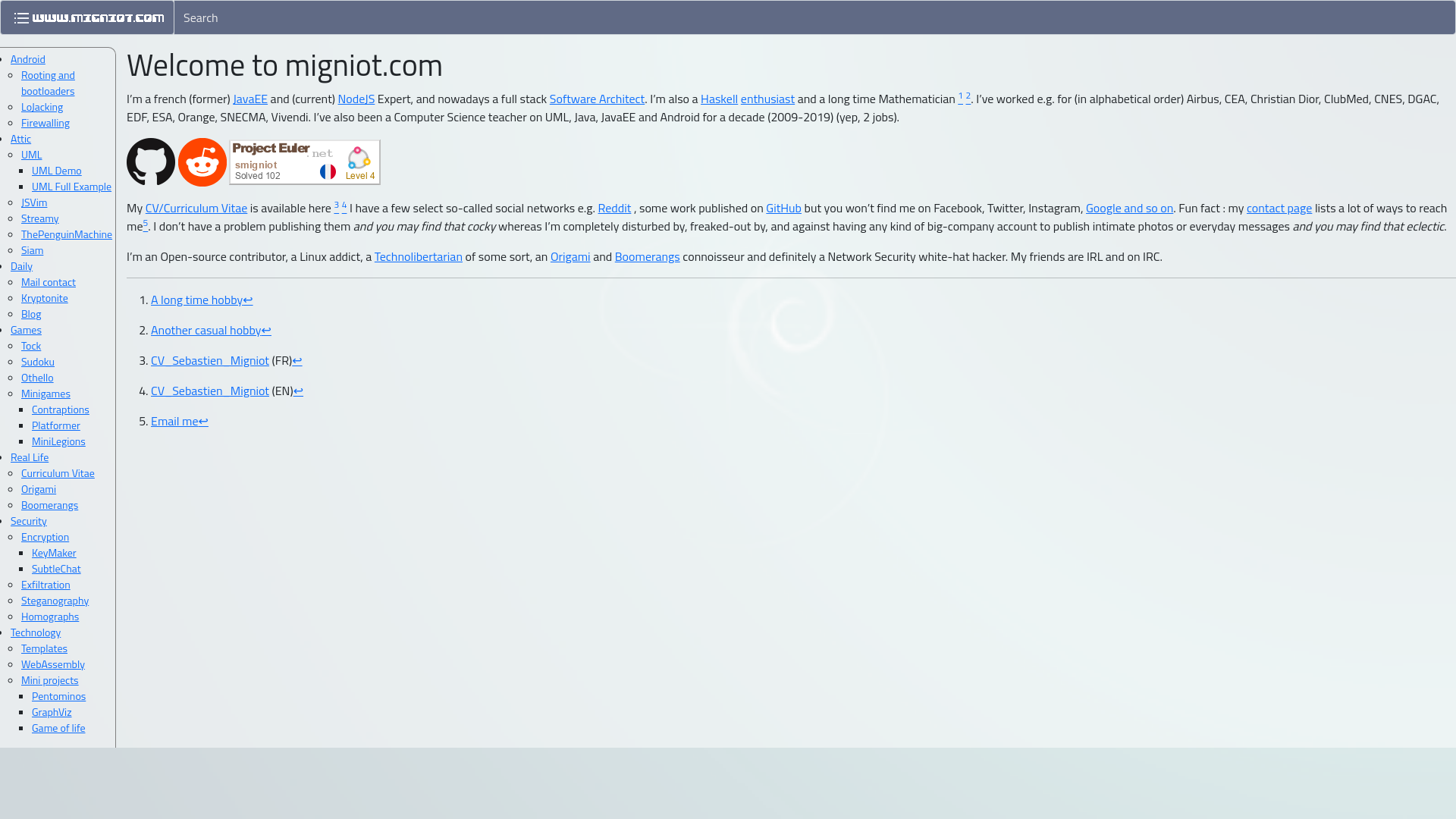Open Origami in the sidebar
Viewport: 1456px width, 819px height.
coord(39,489)
